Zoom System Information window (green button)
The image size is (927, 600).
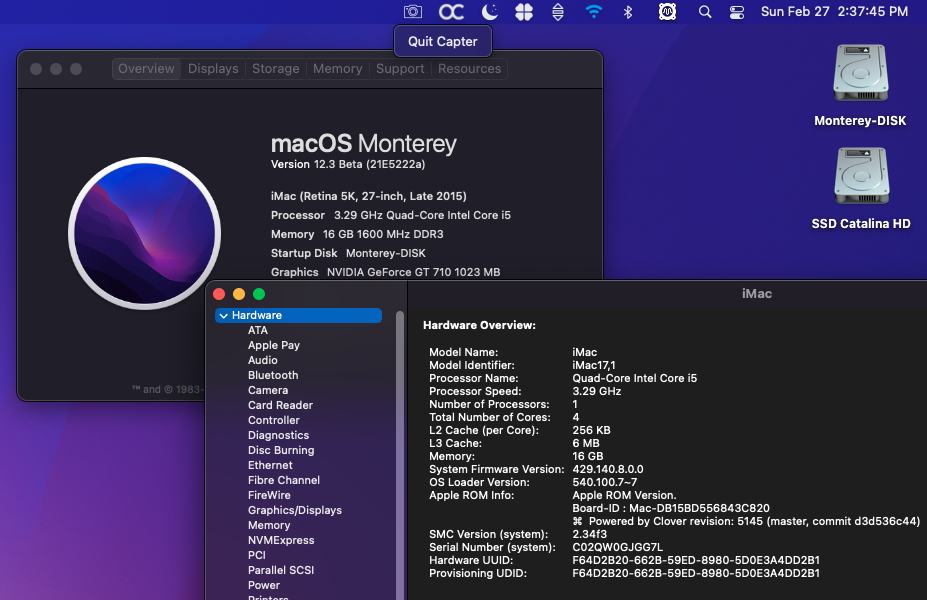click(259, 294)
